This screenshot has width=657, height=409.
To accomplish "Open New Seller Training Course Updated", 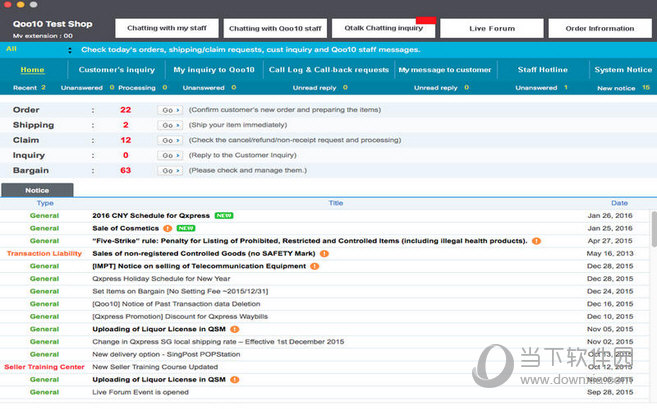I will point(155,367).
